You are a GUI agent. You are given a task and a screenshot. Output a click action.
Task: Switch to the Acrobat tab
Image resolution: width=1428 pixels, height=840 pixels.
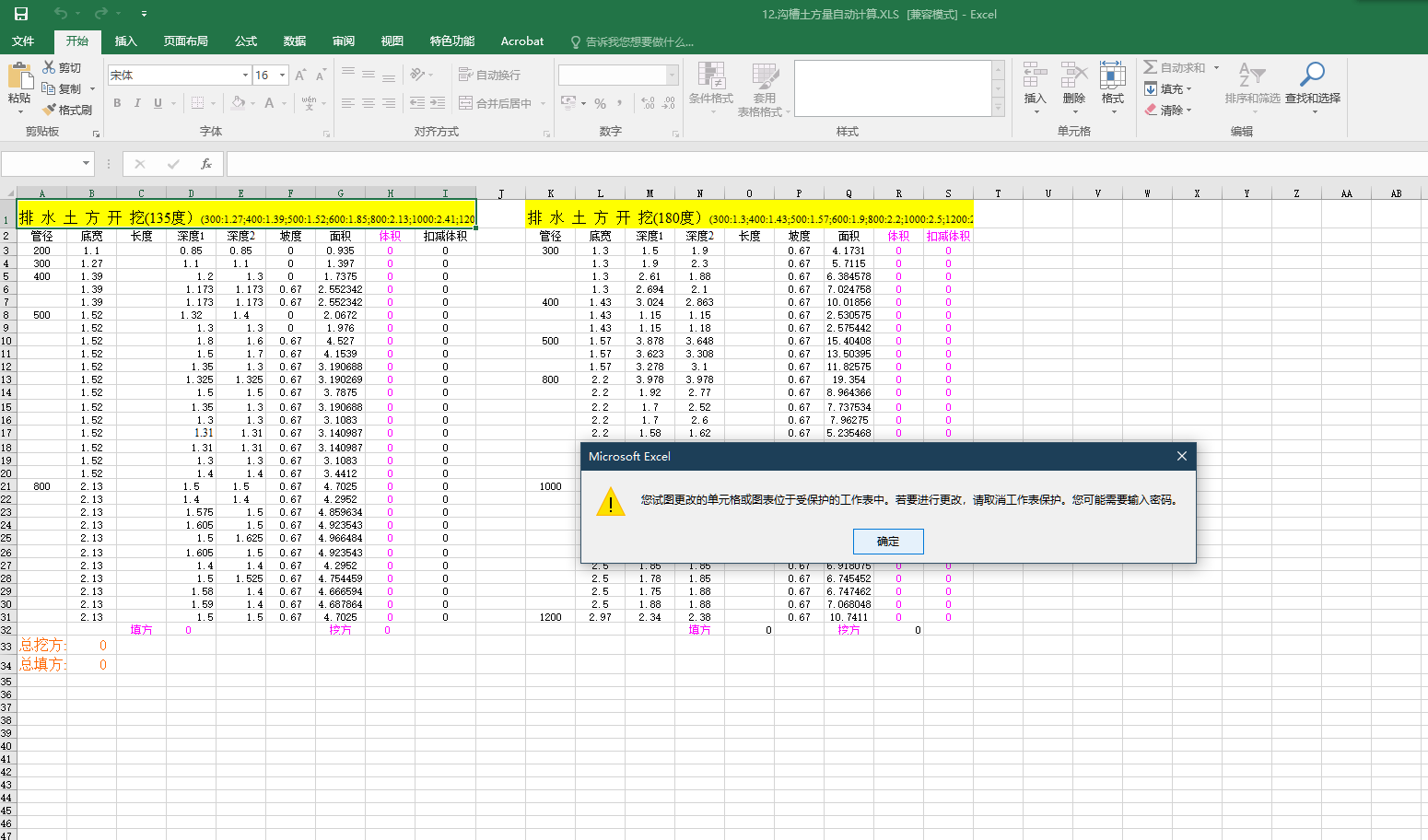pyautogui.click(x=522, y=41)
